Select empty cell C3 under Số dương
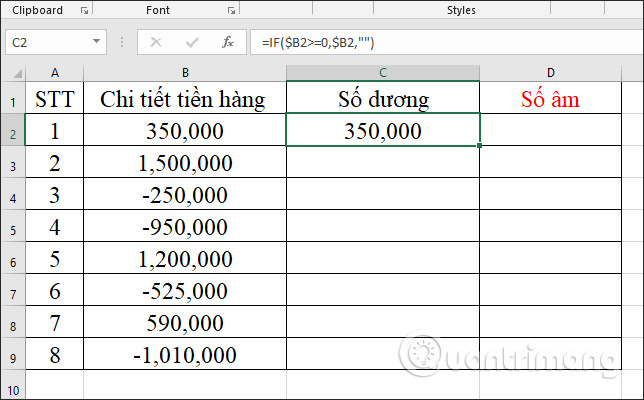The width and height of the screenshot is (644, 400). (383, 162)
